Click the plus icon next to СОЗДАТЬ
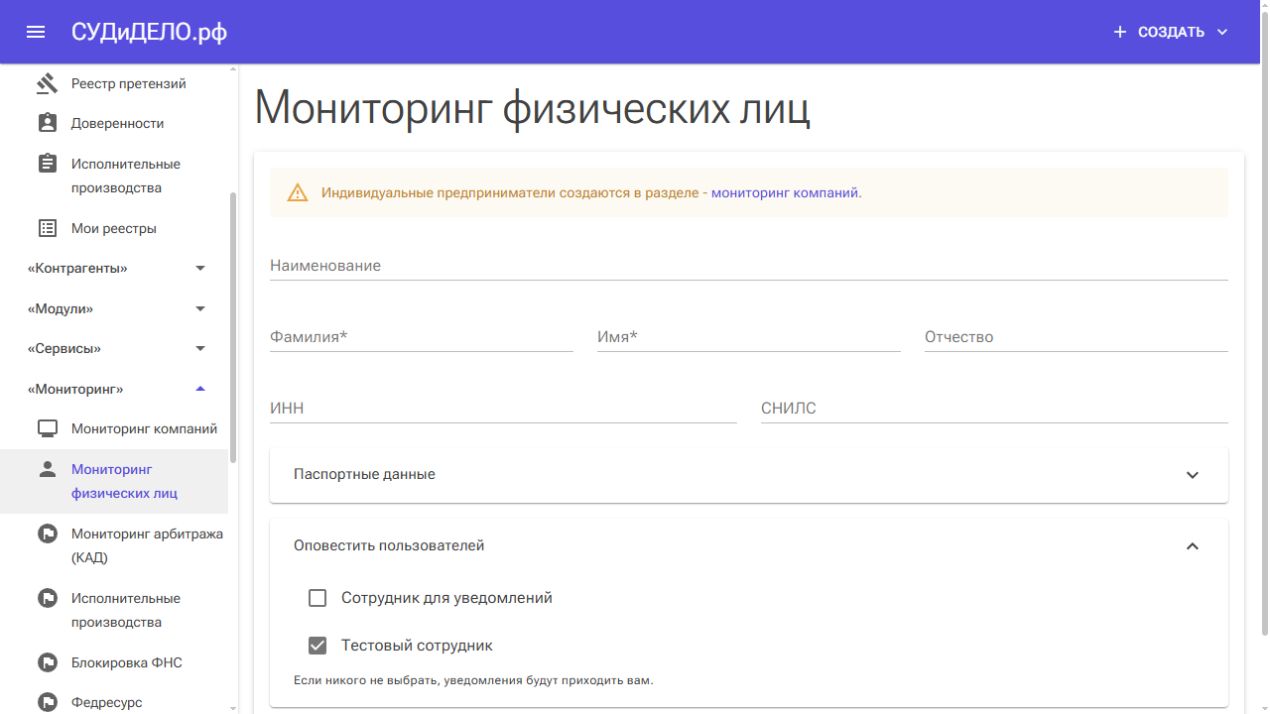 click(1120, 32)
